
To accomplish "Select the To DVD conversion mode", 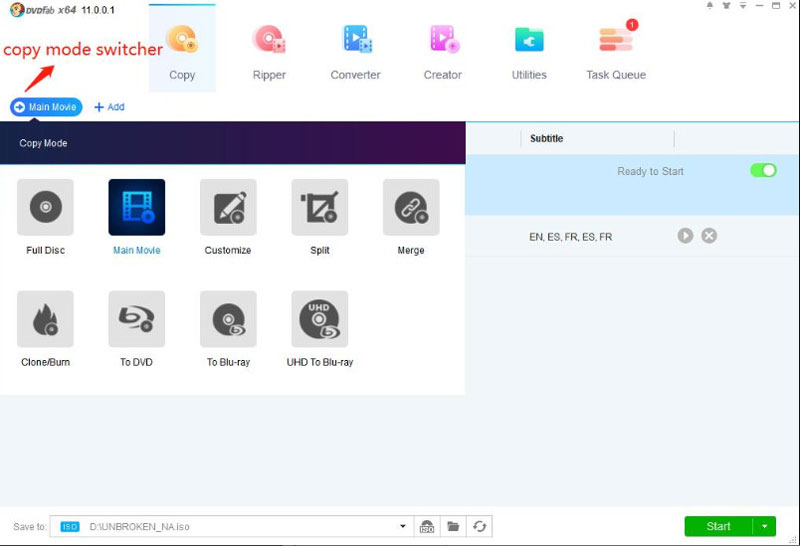I will 136,320.
